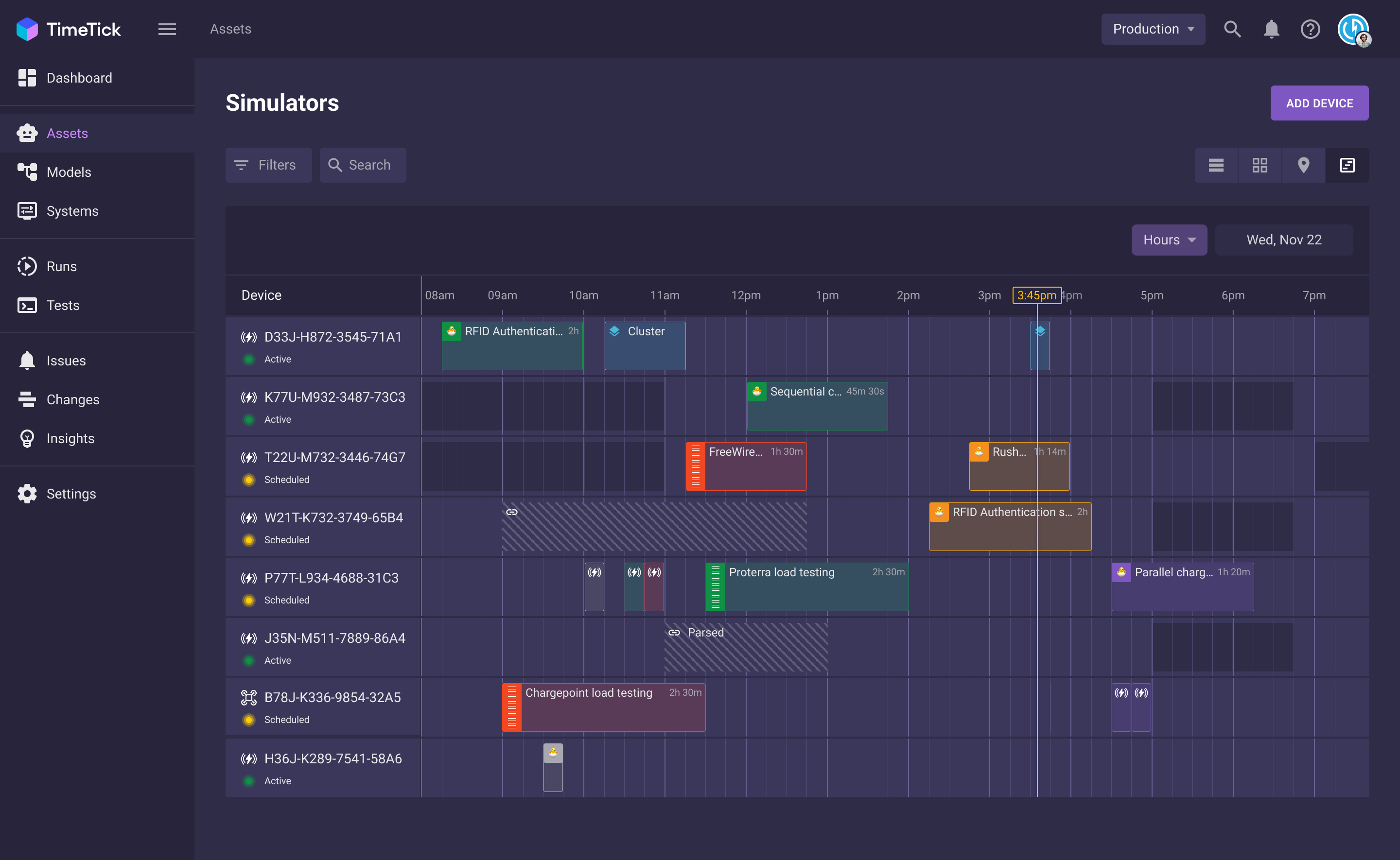Viewport: 1400px width, 860px height.
Task: Expand the Hours scale dropdown
Action: point(1169,240)
